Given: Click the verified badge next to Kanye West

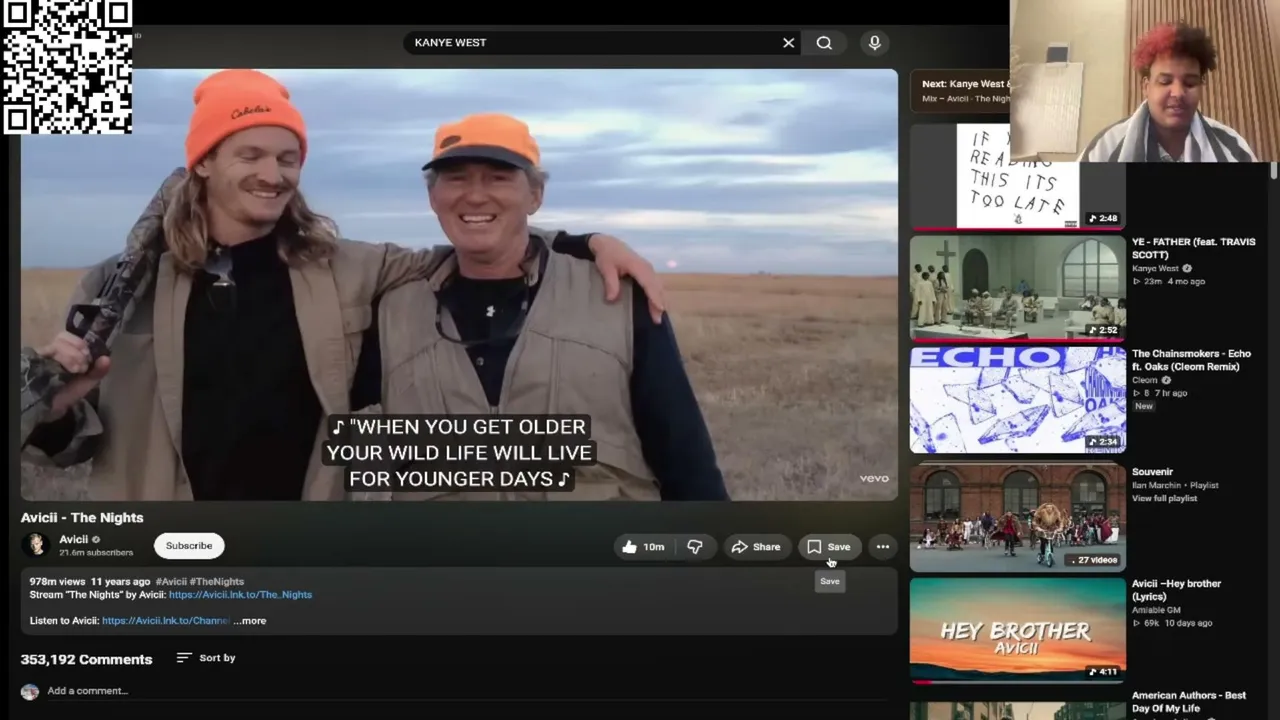Looking at the screenshot, I should tap(1187, 269).
